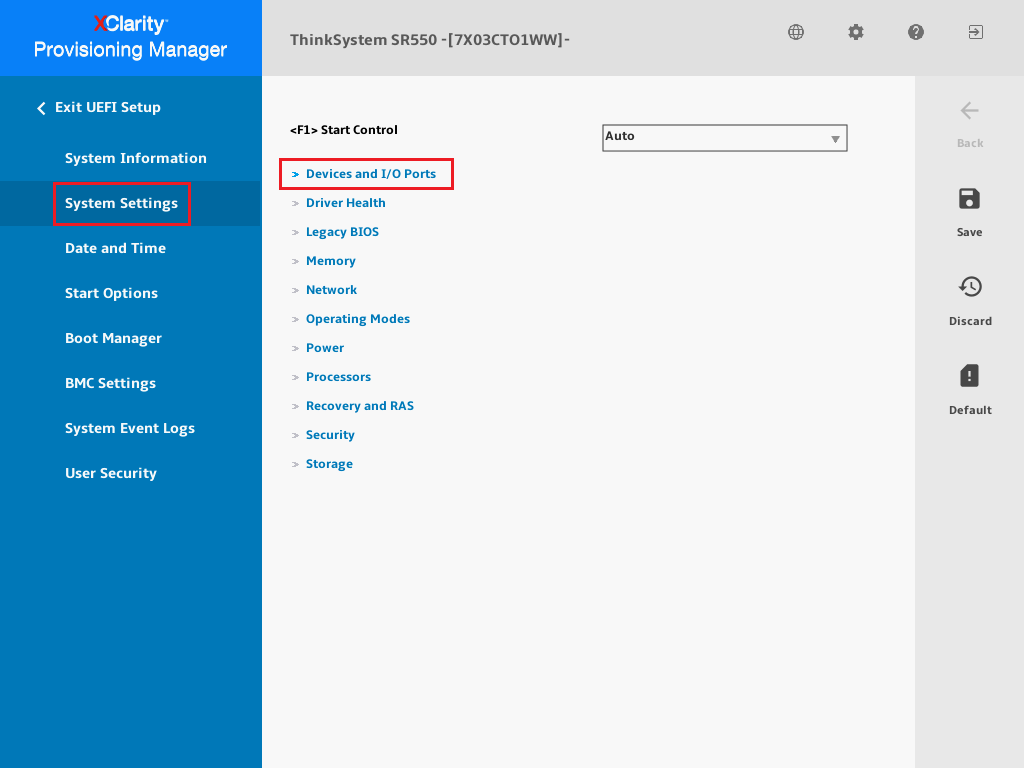Expand the Driver Health entry
Image resolution: width=1024 pixels, height=768 pixels.
click(x=345, y=203)
